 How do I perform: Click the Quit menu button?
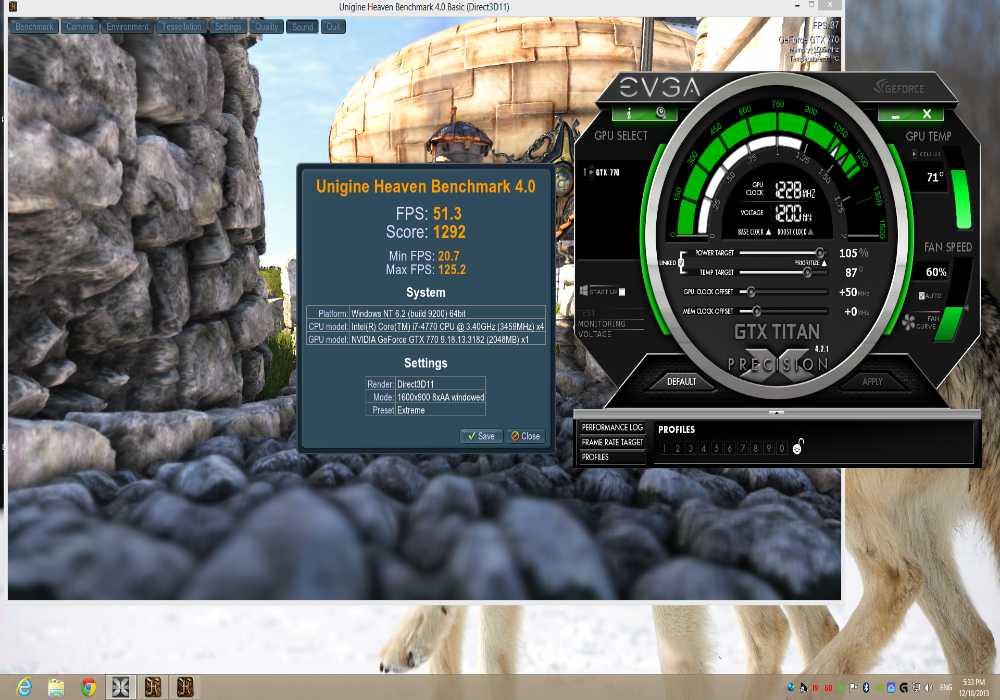coord(334,27)
